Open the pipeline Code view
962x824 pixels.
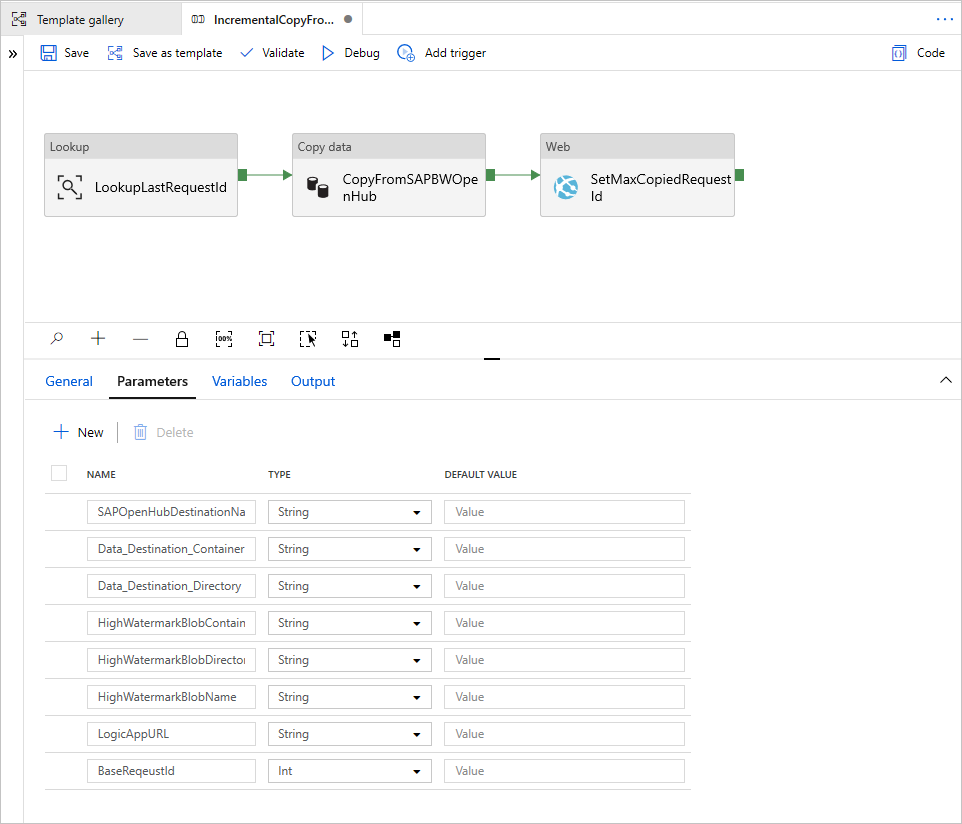(917, 52)
